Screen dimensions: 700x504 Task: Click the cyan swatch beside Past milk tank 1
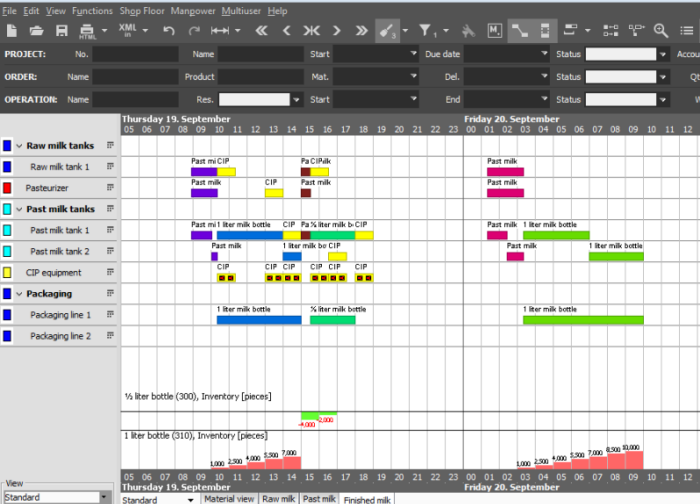(7, 230)
